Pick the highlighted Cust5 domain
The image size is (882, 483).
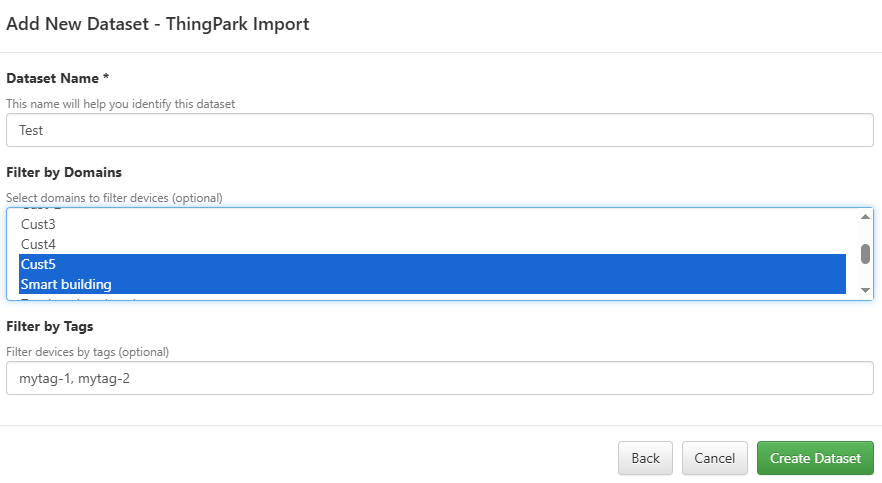tap(38, 264)
